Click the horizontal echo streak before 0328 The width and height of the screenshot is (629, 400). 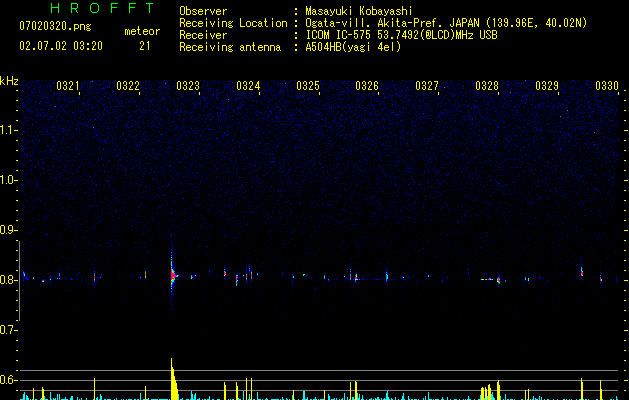click(x=487, y=279)
